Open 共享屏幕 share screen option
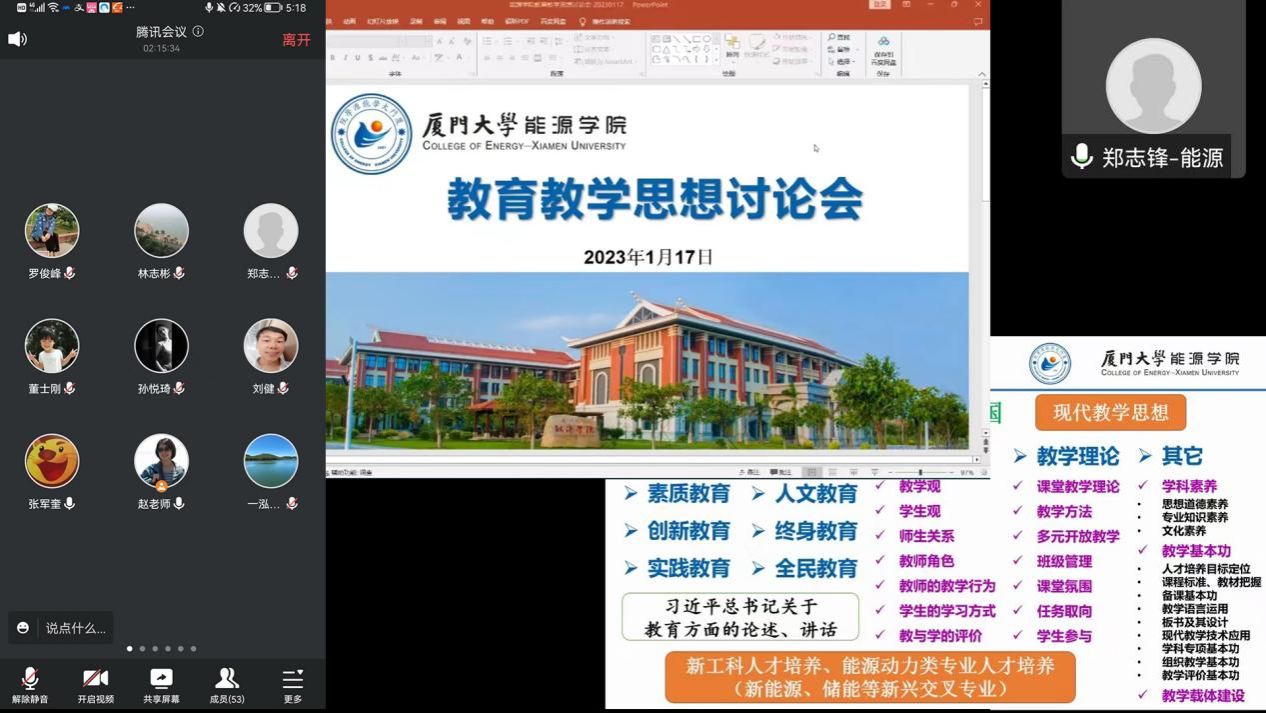 [161, 684]
